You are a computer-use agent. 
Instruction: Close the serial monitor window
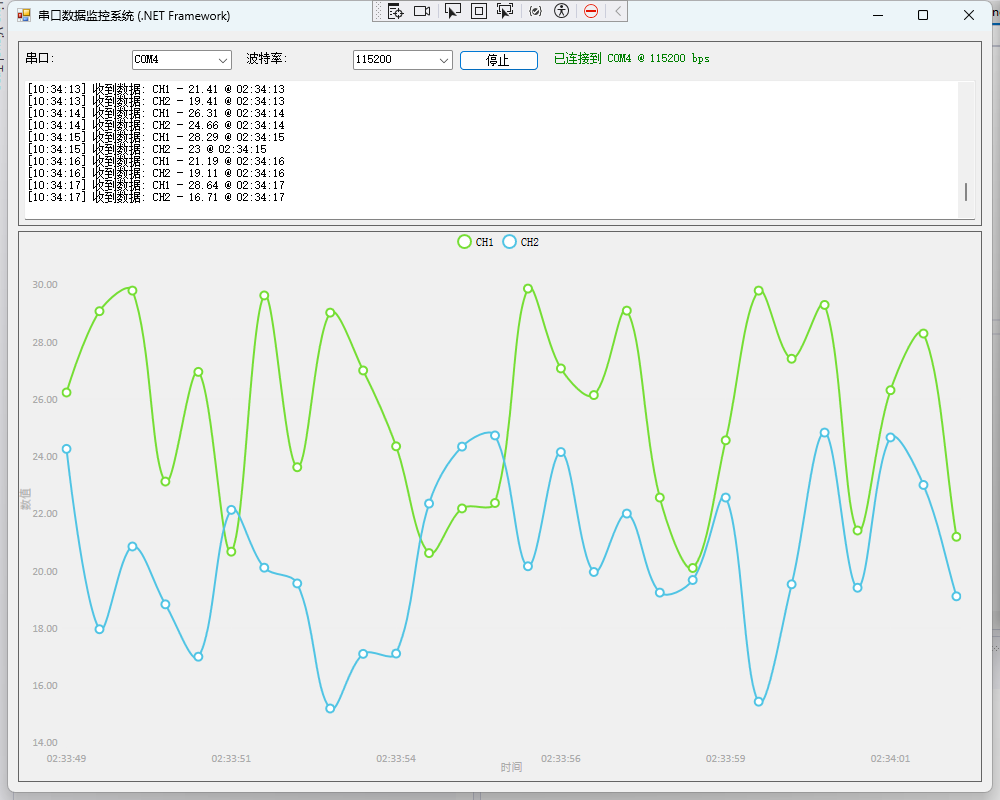tap(969, 15)
